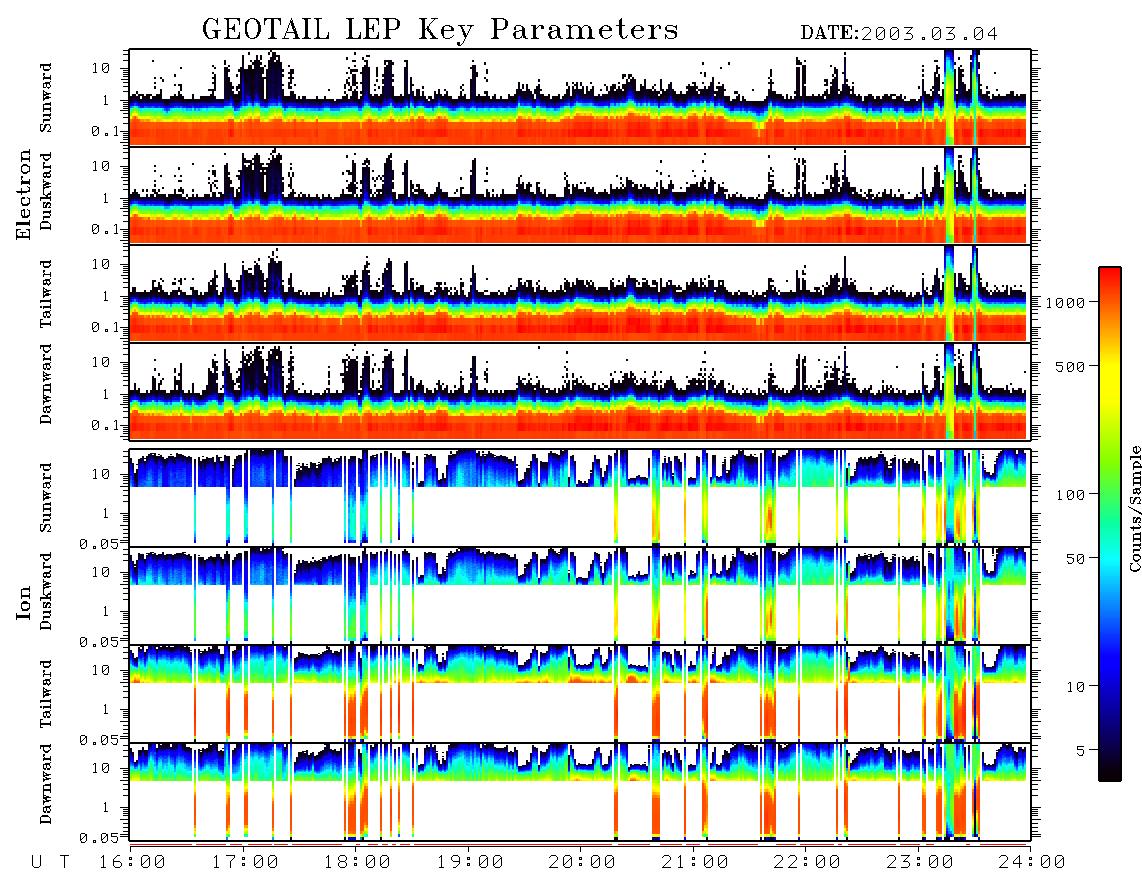Select the Ion Duskward panel label
This screenshot has width=1142, height=880.
click(46, 591)
